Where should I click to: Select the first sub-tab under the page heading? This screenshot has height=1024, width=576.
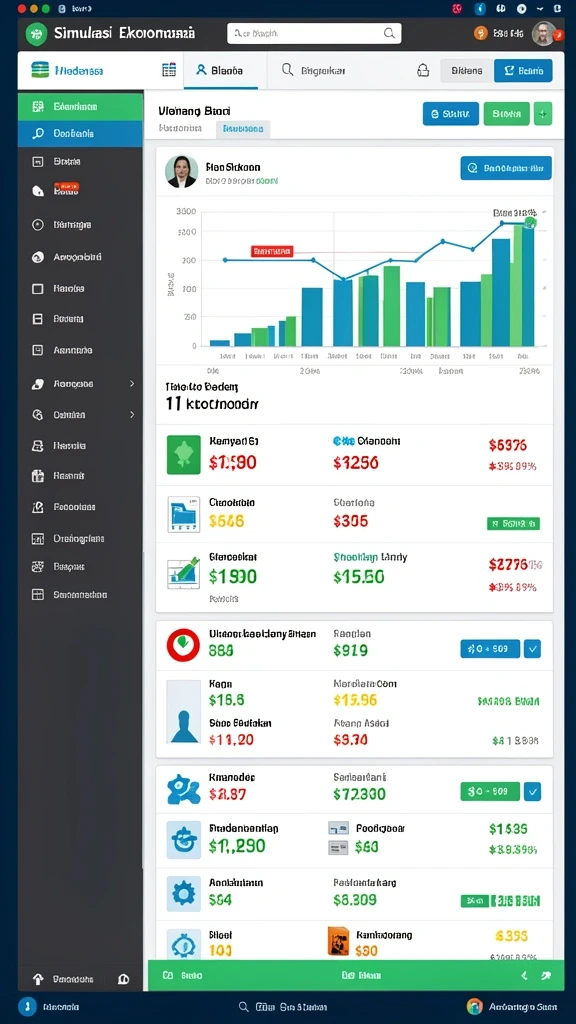pyautogui.click(x=180, y=129)
